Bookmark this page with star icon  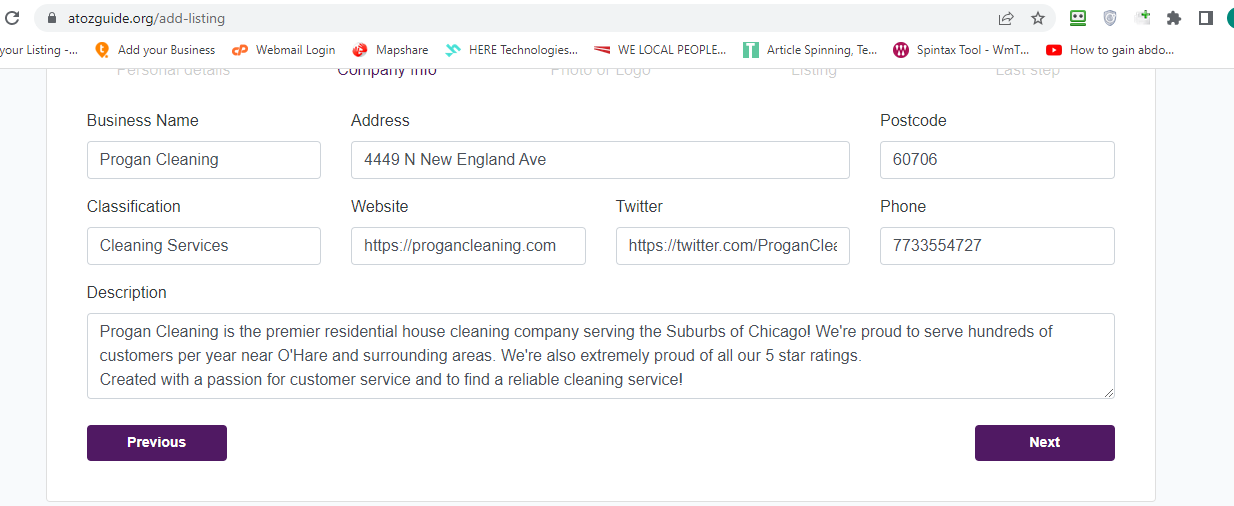(x=1038, y=18)
